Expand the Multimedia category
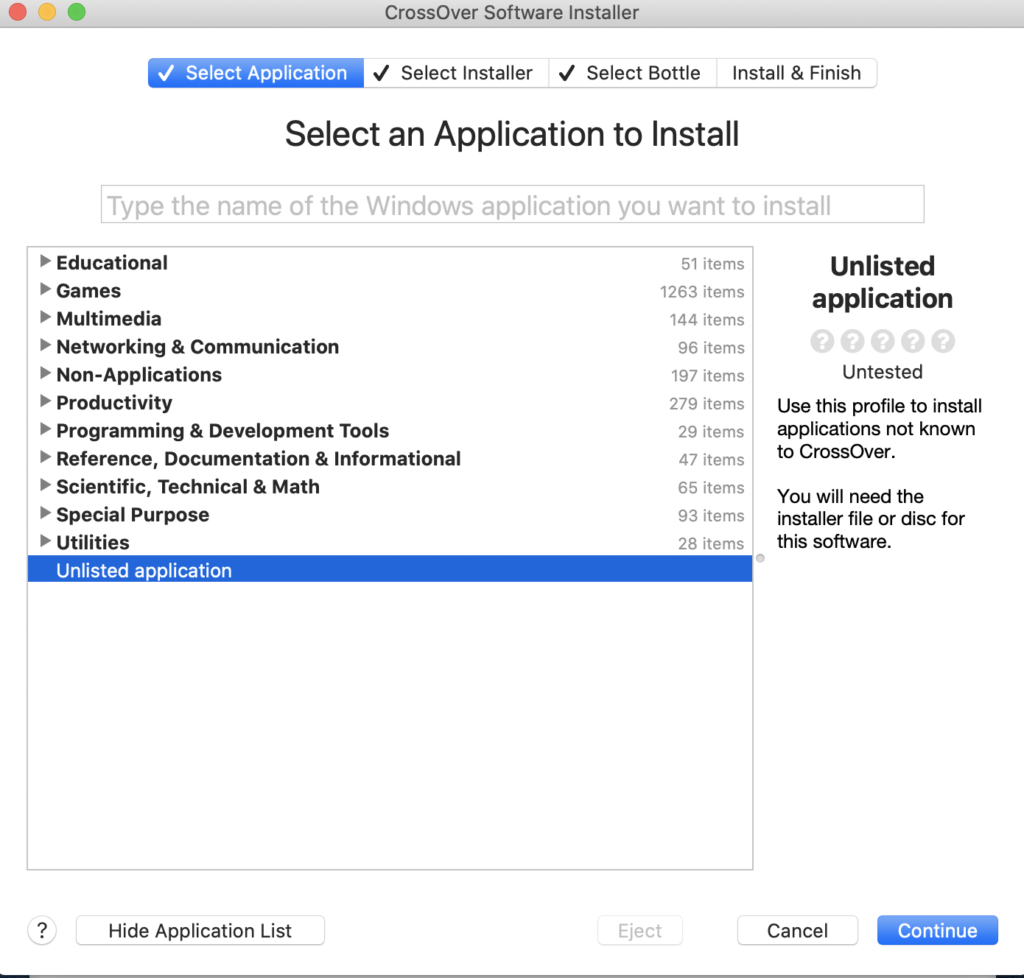Screen dimensions: 1024x978 [44, 318]
